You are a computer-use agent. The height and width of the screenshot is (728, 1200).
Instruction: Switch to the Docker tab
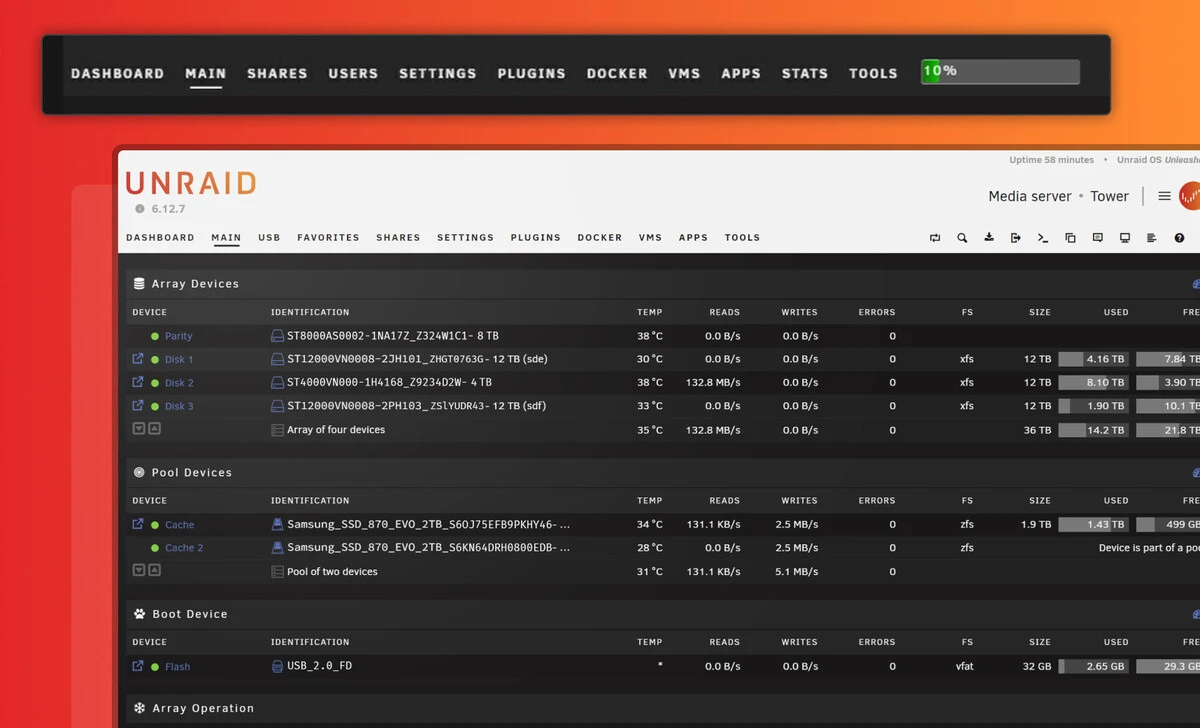[x=599, y=238]
